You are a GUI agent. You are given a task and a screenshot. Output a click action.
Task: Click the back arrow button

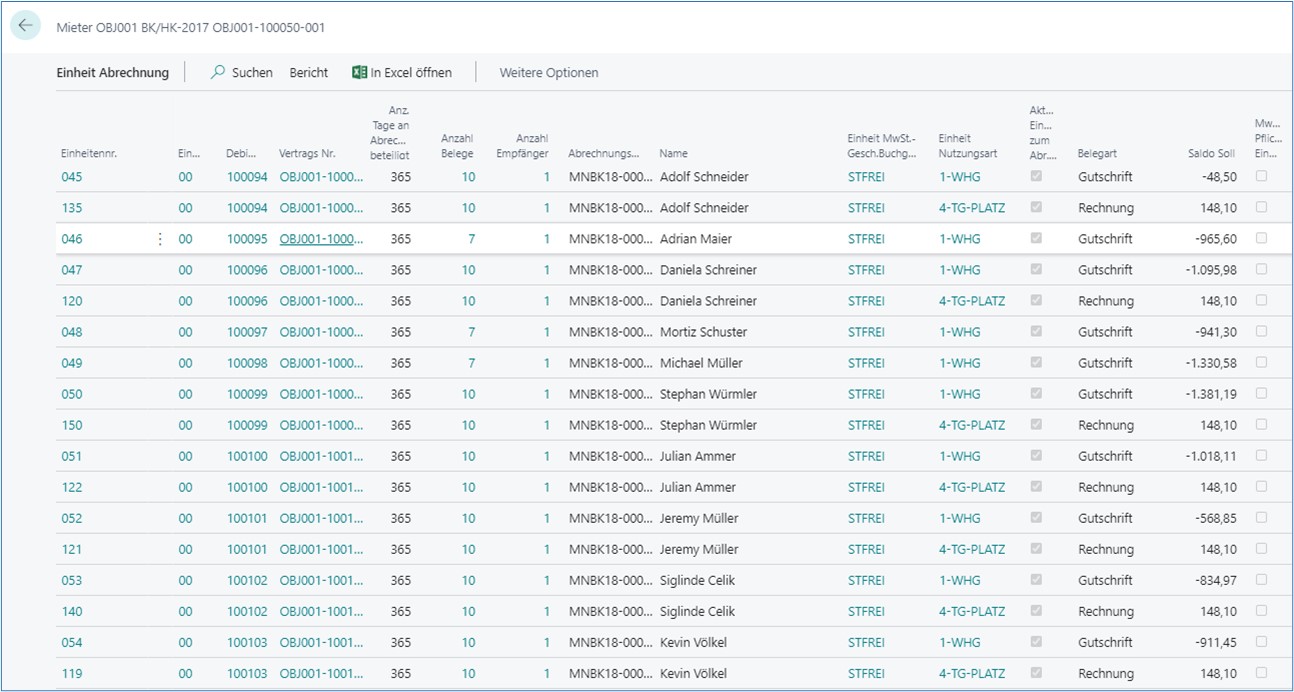click(25, 26)
